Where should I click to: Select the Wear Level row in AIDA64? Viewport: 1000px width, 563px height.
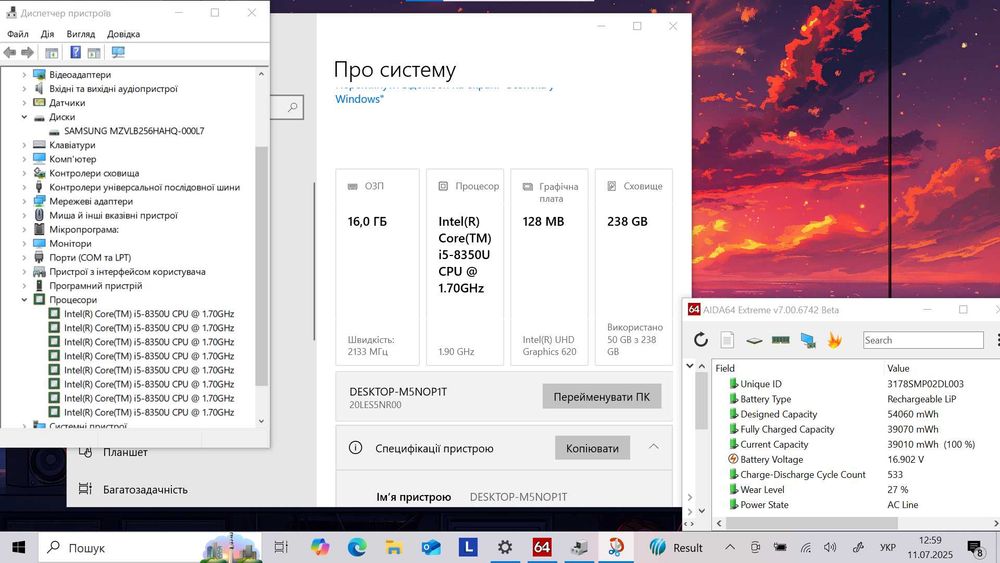click(x=855, y=490)
